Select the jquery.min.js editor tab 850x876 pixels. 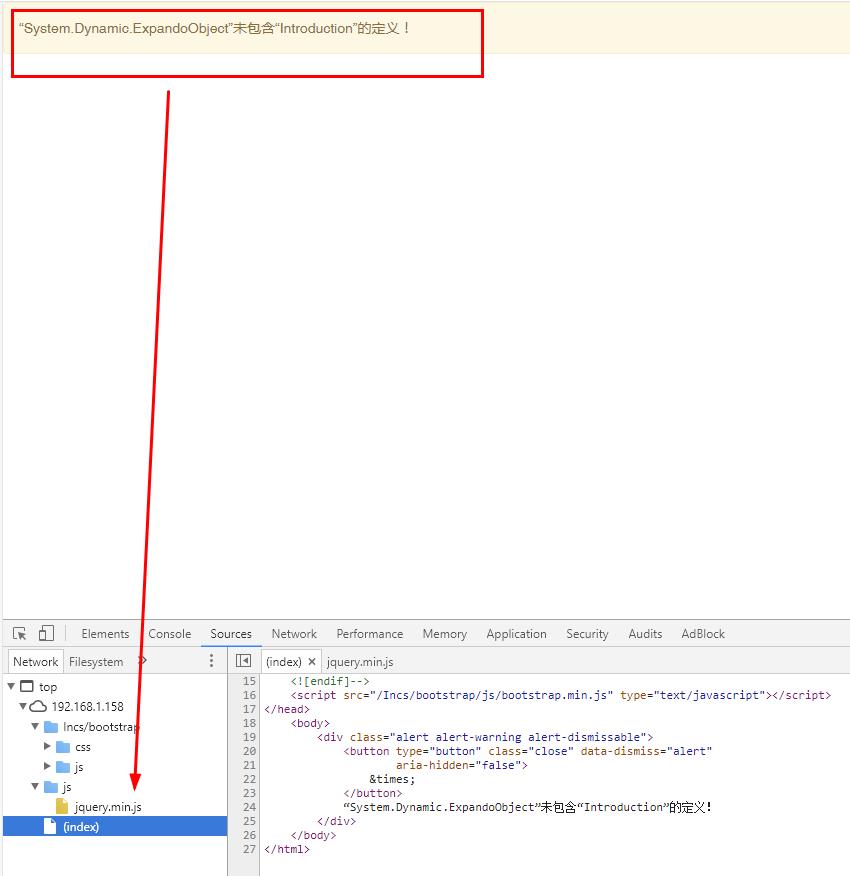(x=360, y=662)
